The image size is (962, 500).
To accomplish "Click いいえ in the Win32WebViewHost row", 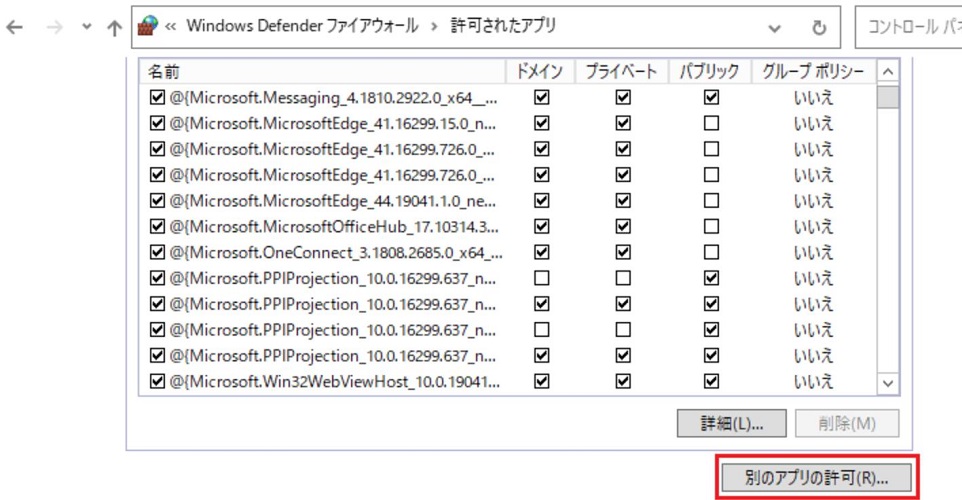I will (x=814, y=382).
